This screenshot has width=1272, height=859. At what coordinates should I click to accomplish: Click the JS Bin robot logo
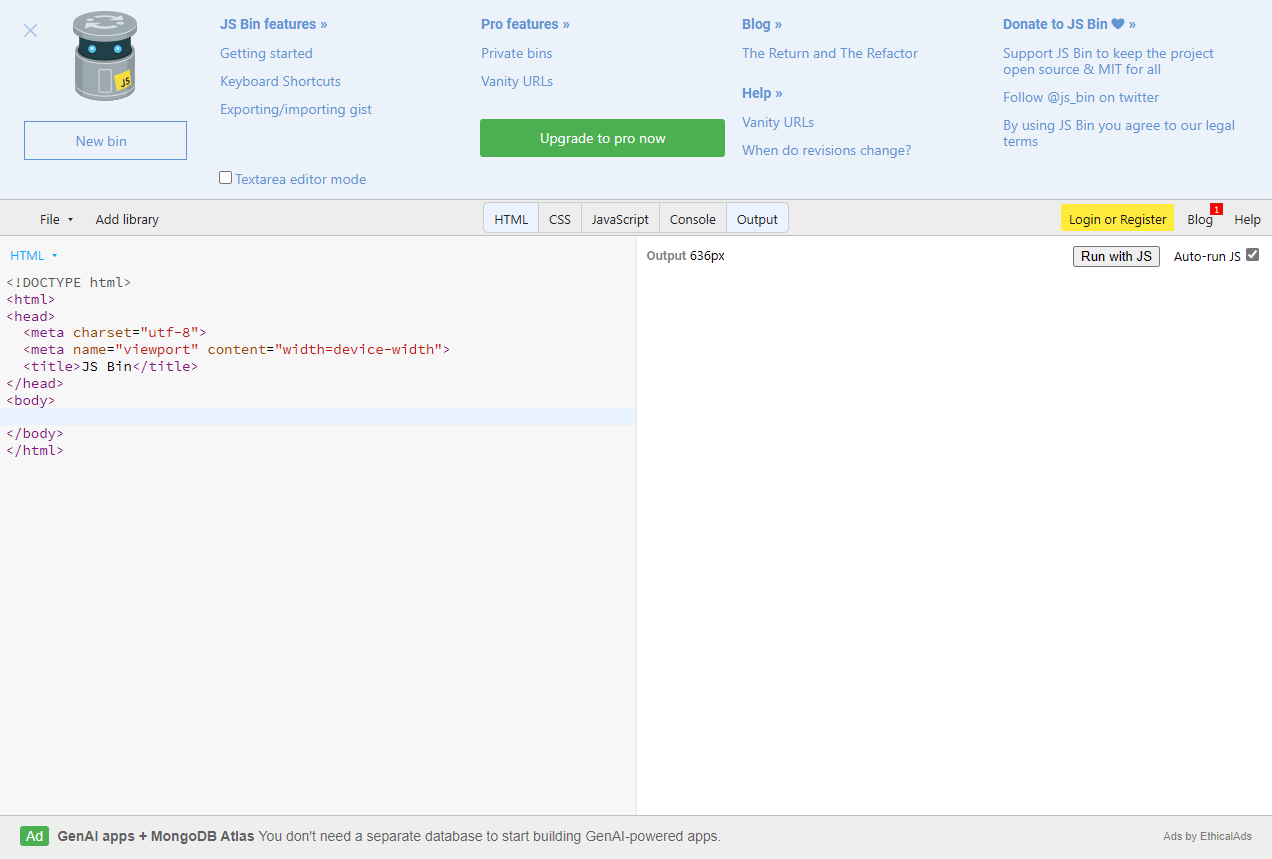pos(104,58)
